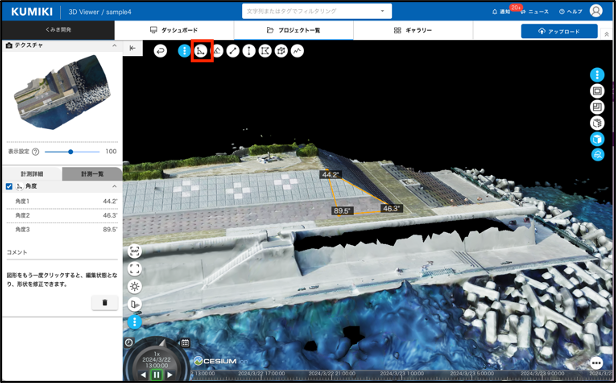Select the volume box measurement tool
Viewport: 616px width, 383px height.
(x=281, y=51)
